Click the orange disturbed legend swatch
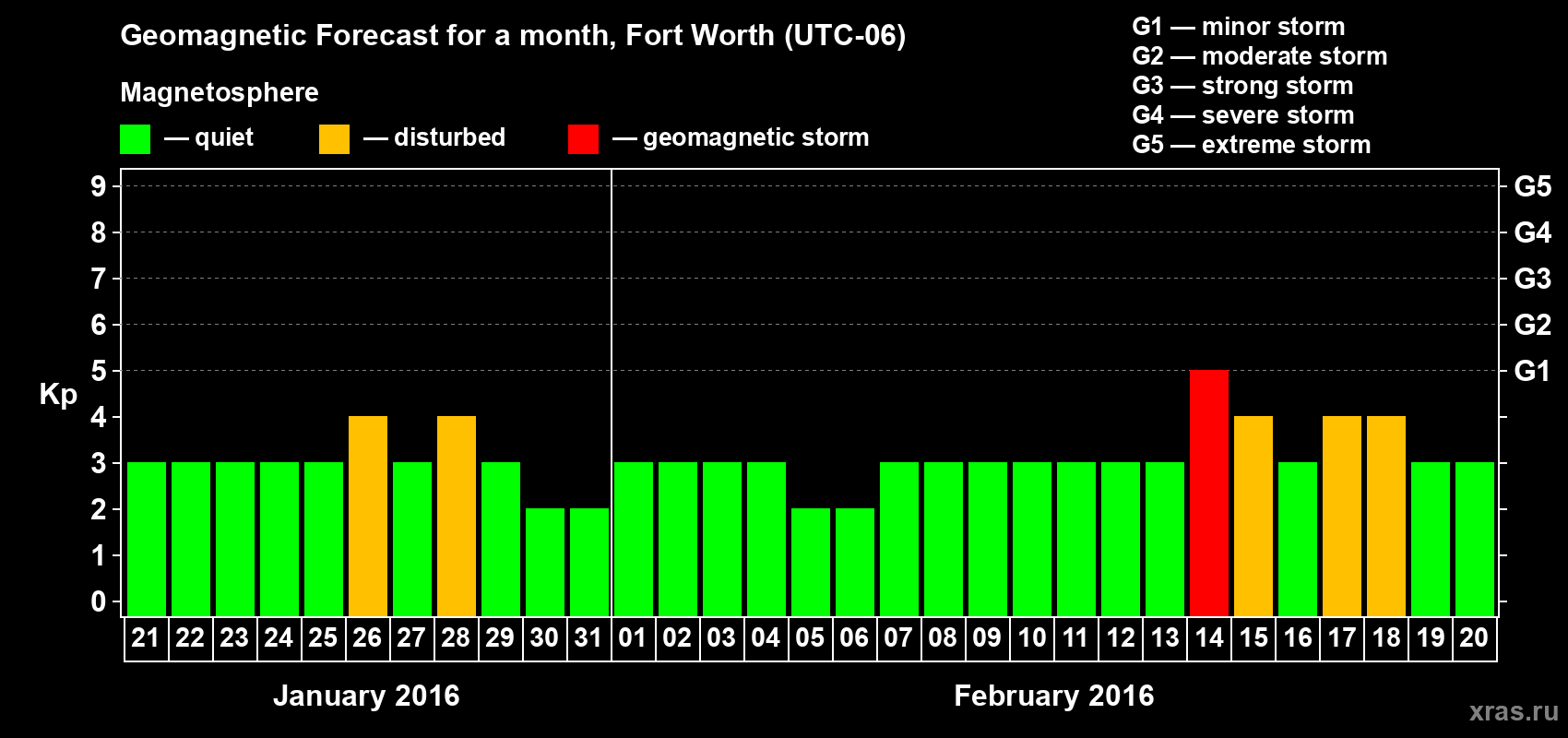The width and height of the screenshot is (1568, 738). coord(334,139)
